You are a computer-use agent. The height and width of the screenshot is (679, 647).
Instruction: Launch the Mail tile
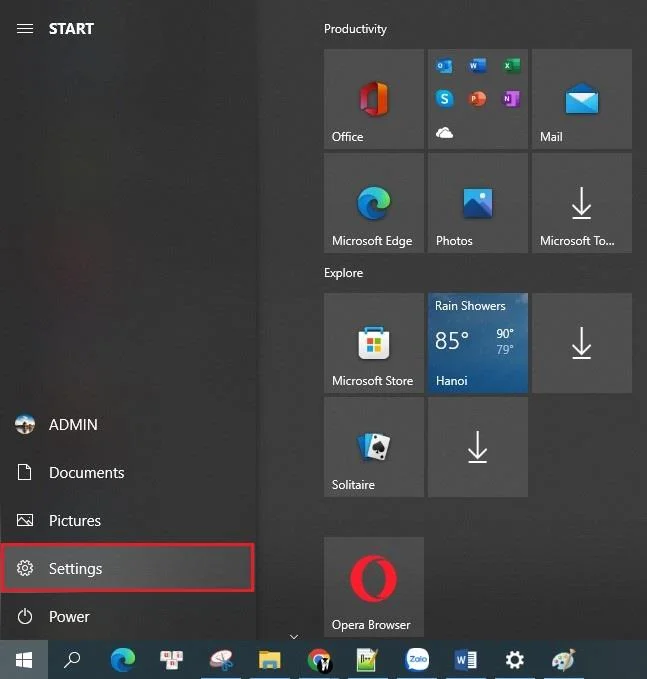click(582, 99)
